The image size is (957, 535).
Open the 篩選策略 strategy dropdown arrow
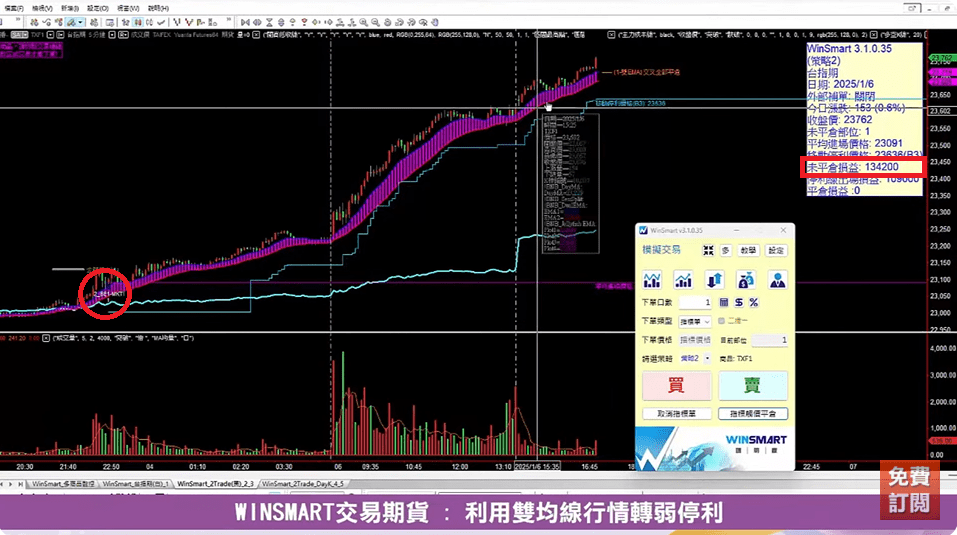point(707,359)
